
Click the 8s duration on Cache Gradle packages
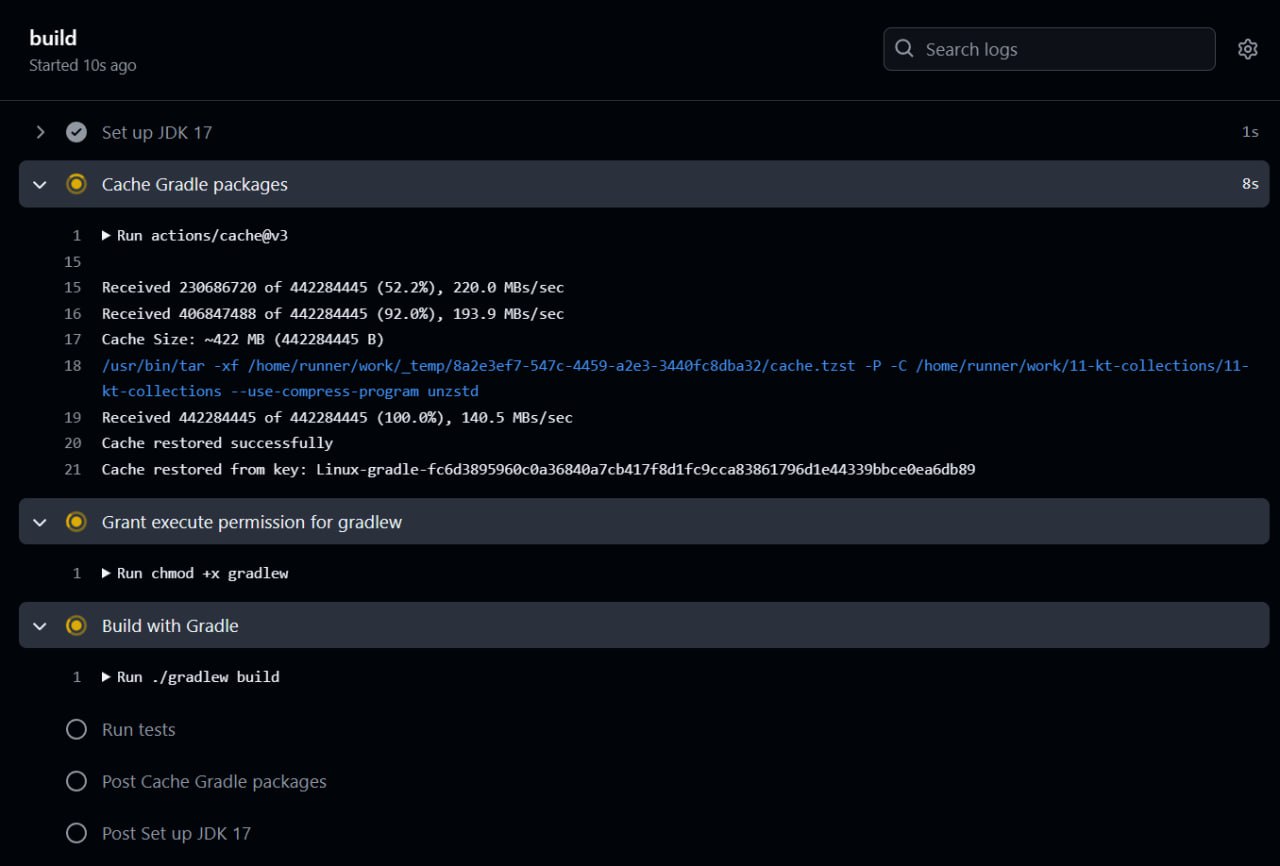(1250, 184)
